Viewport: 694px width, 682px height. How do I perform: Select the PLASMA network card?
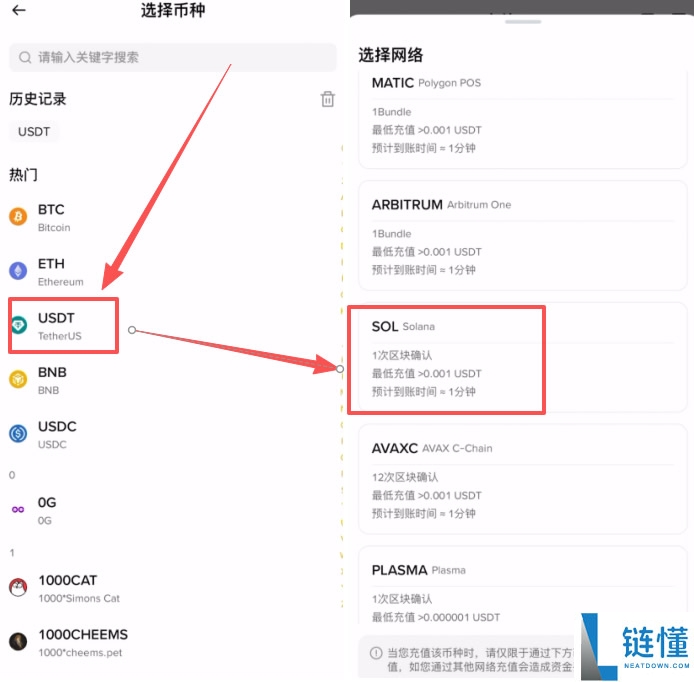coord(523,585)
